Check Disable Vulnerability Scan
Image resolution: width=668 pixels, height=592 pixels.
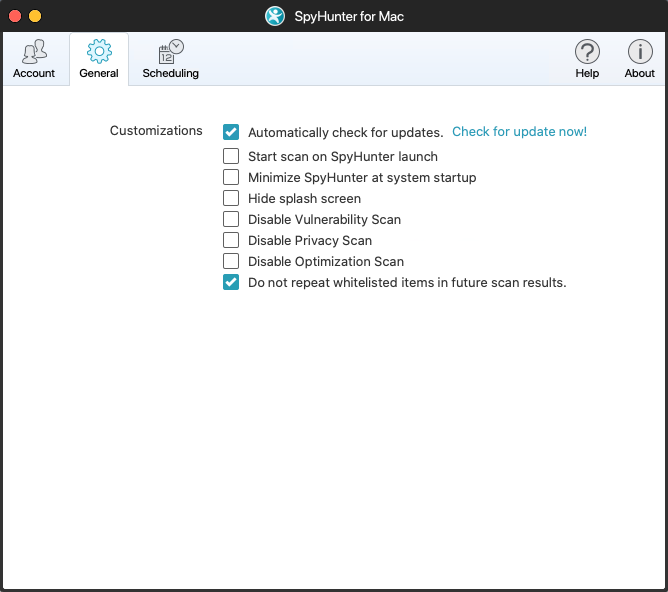pyautogui.click(x=231, y=219)
